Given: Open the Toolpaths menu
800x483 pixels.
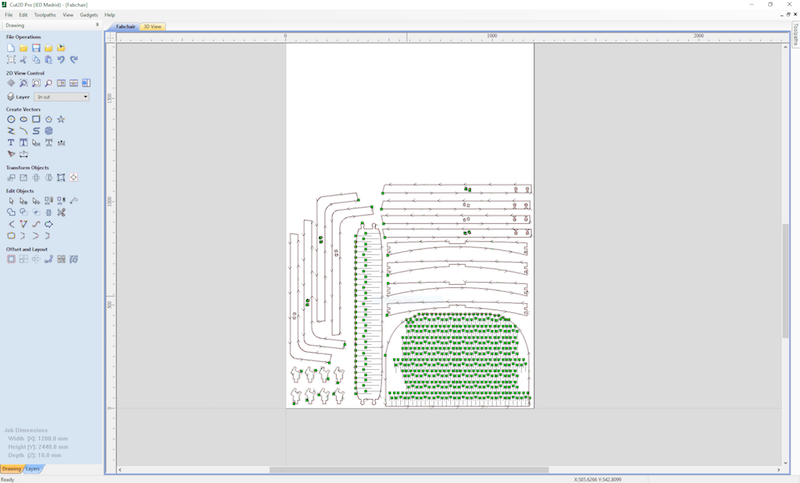Looking at the screenshot, I should click(45, 15).
